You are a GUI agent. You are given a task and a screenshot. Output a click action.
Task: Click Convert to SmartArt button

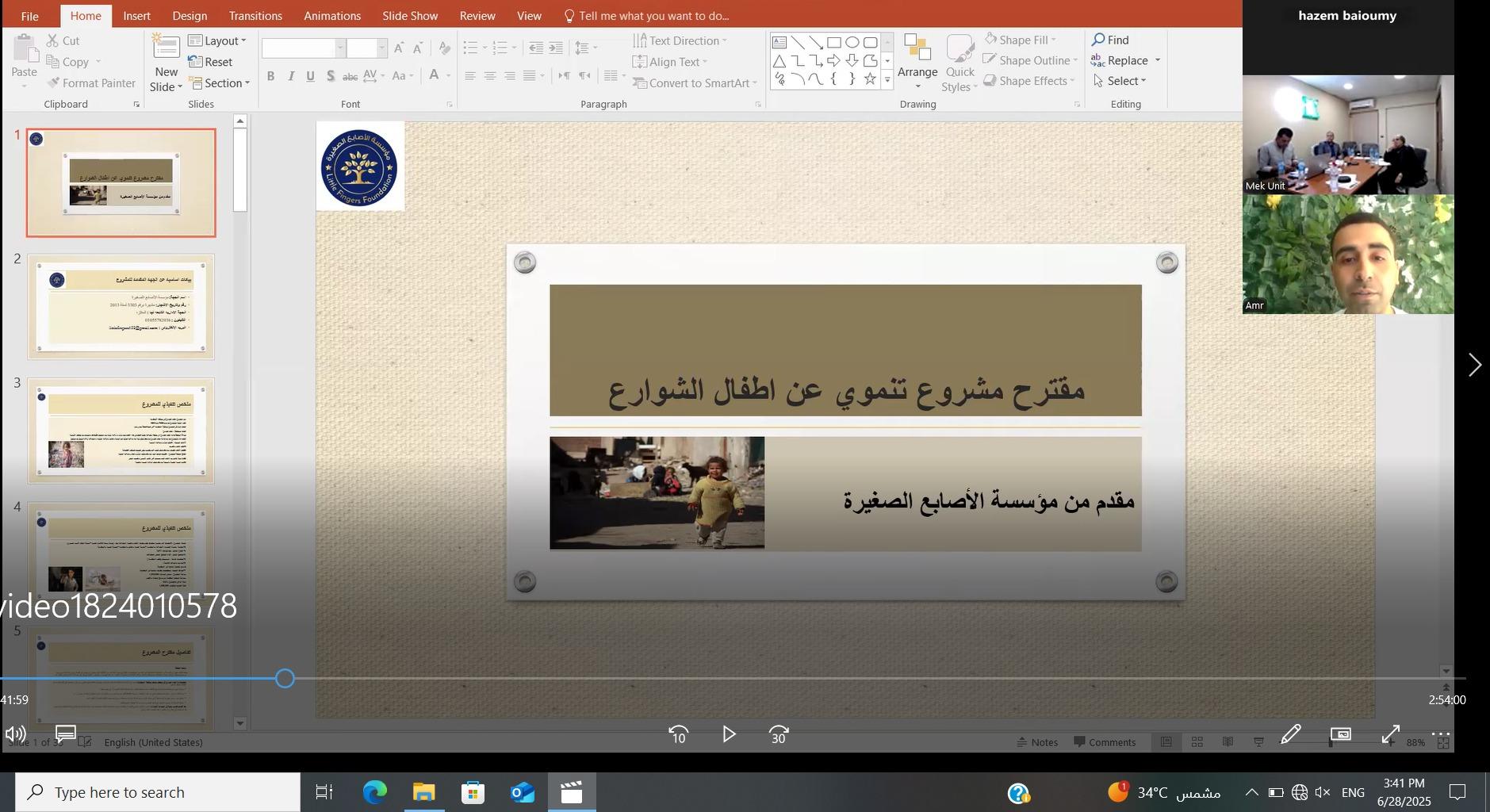coord(695,83)
